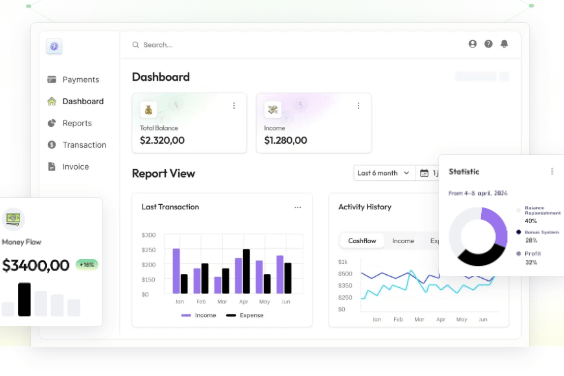Open Total Balance card options menu
Screen dimensions: 564x376
coord(234,105)
